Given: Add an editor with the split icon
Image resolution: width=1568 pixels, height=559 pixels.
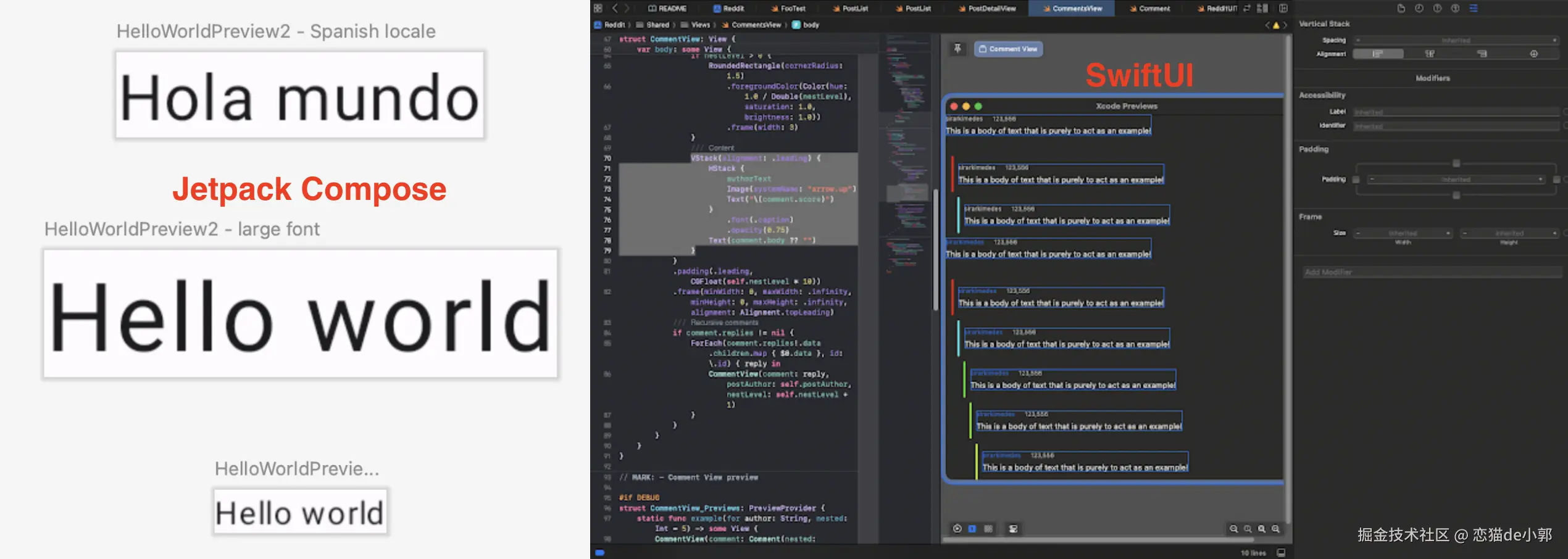Looking at the screenshot, I should point(1283,8).
